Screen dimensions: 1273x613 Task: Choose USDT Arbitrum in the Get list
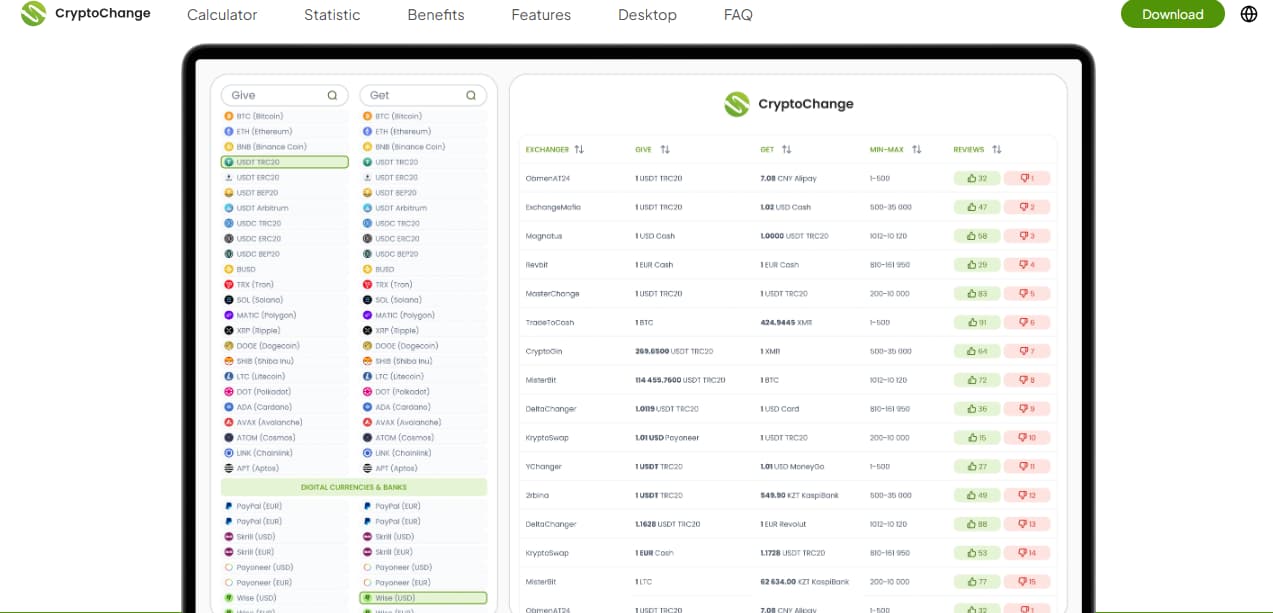tap(423, 208)
